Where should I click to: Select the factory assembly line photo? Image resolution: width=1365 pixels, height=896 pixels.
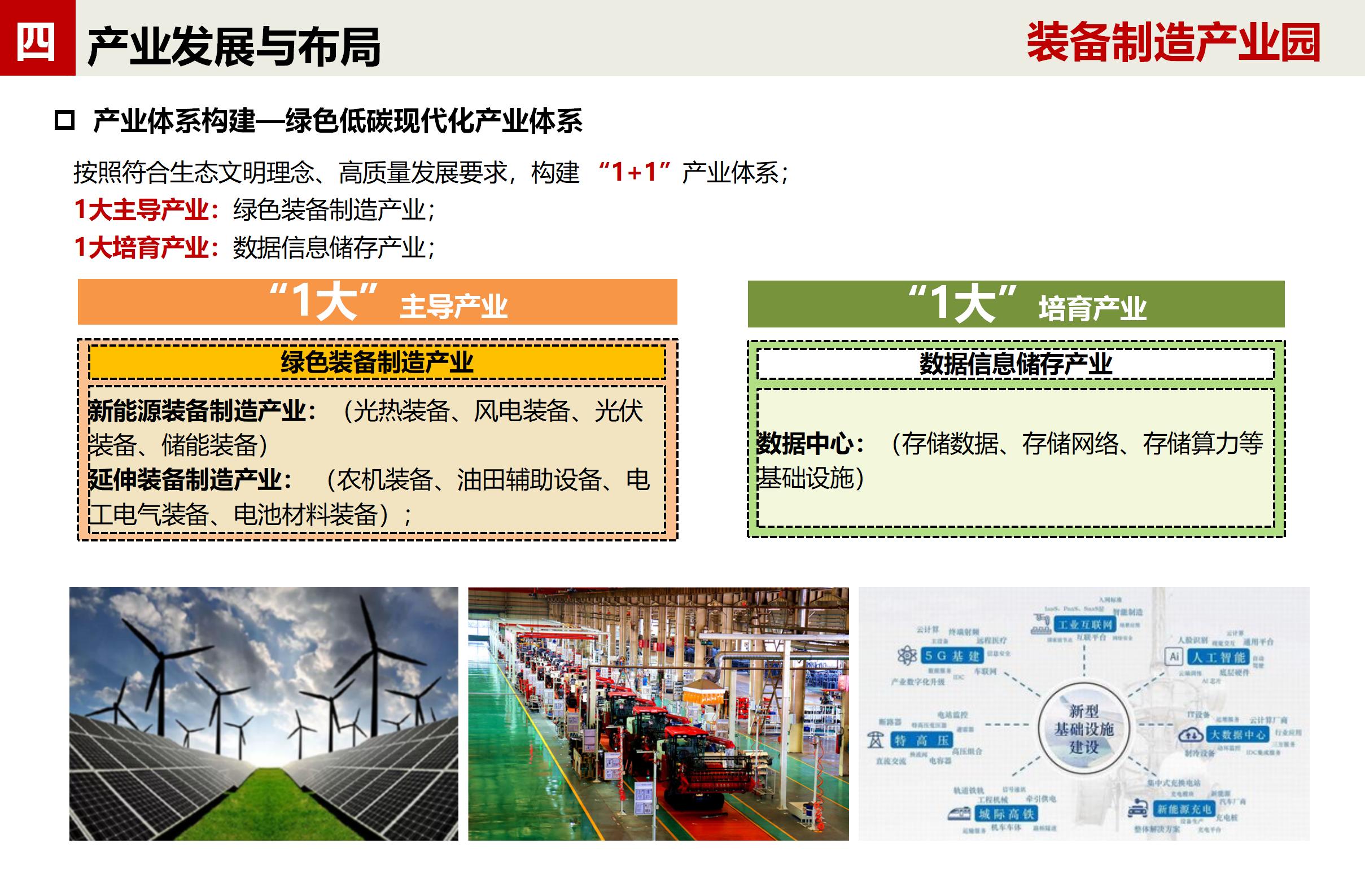[x=658, y=714]
